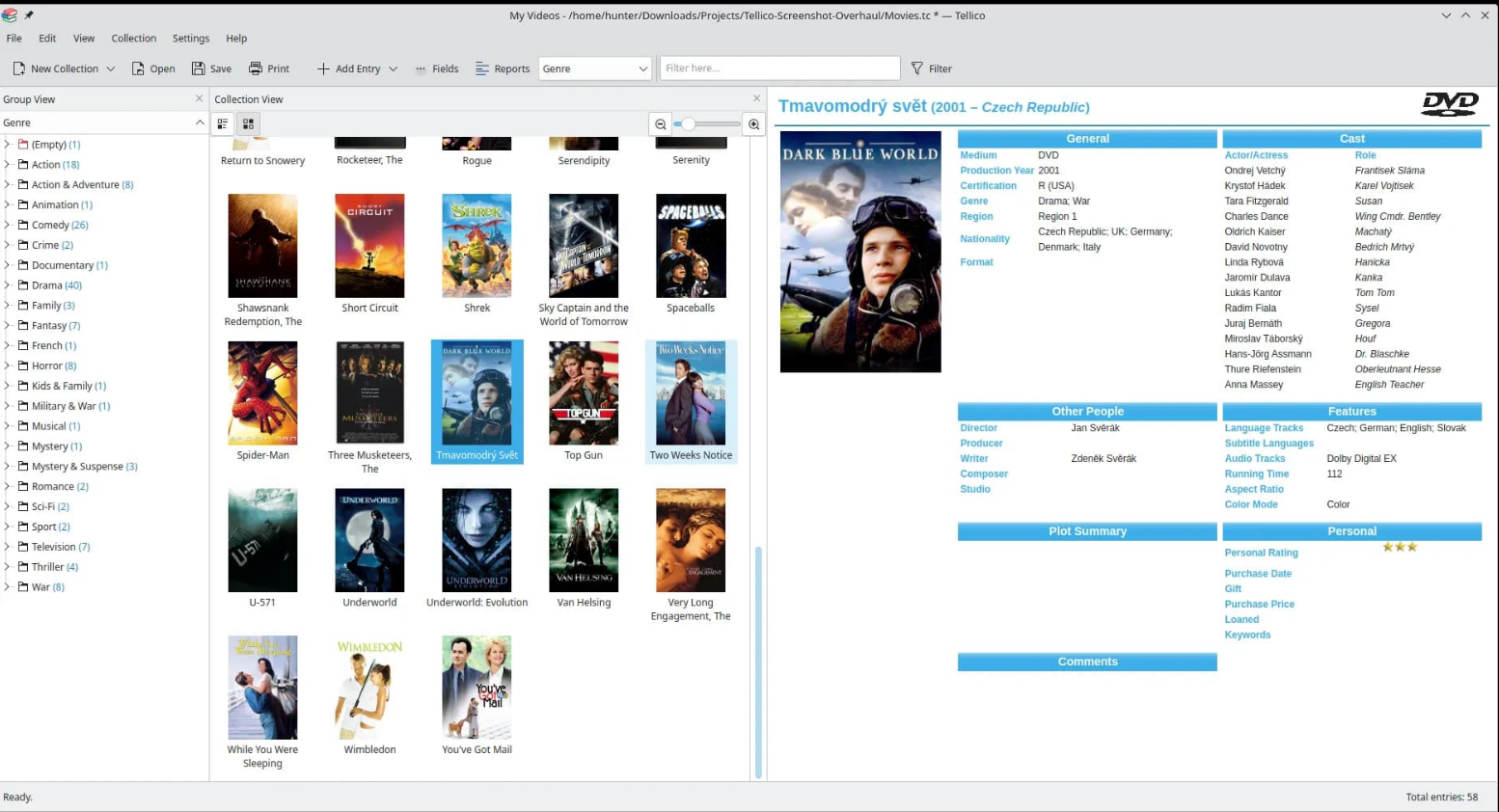1499x812 pixels.
Task: Click the Tellico app icon in title bar
Action: pos(10,15)
